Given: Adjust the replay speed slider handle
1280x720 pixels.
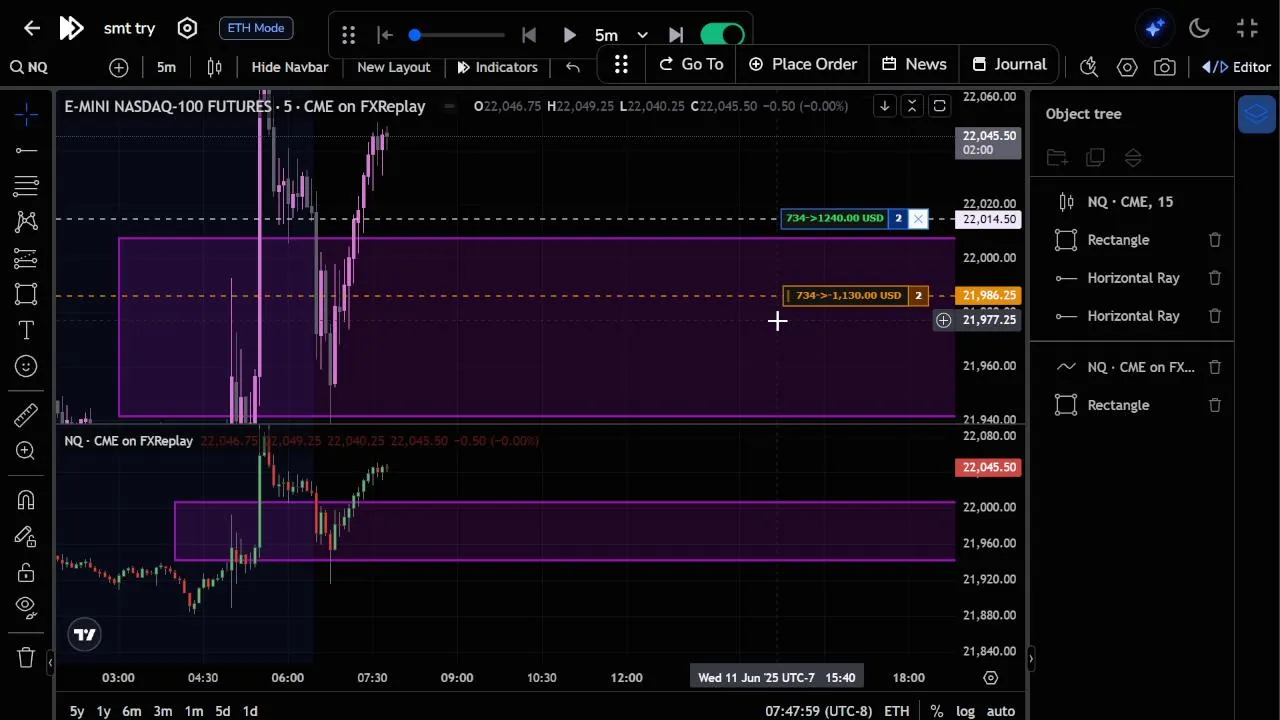Looking at the screenshot, I should tap(414, 35).
